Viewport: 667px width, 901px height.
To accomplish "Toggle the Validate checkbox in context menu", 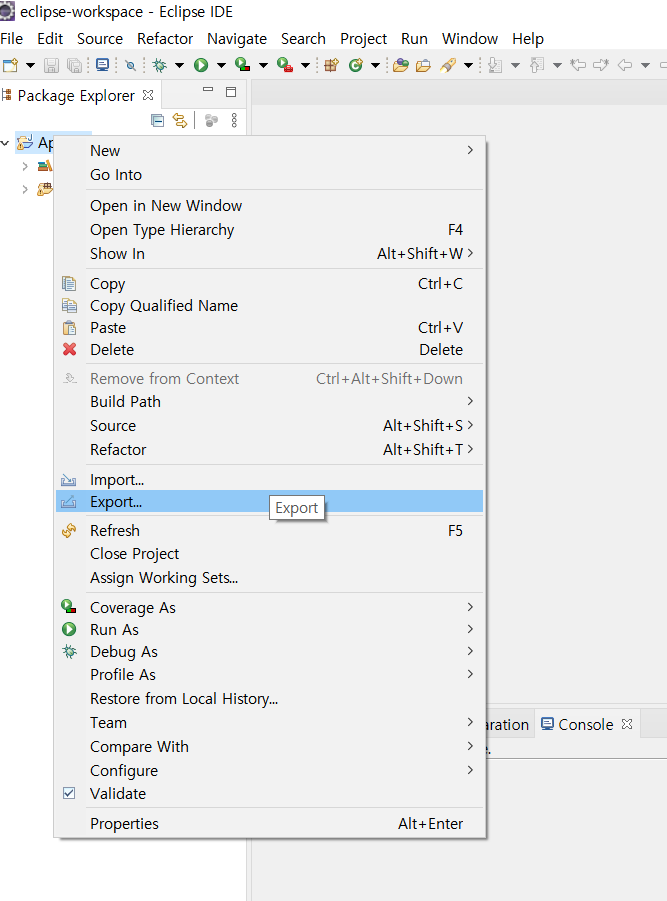I will (x=69, y=793).
